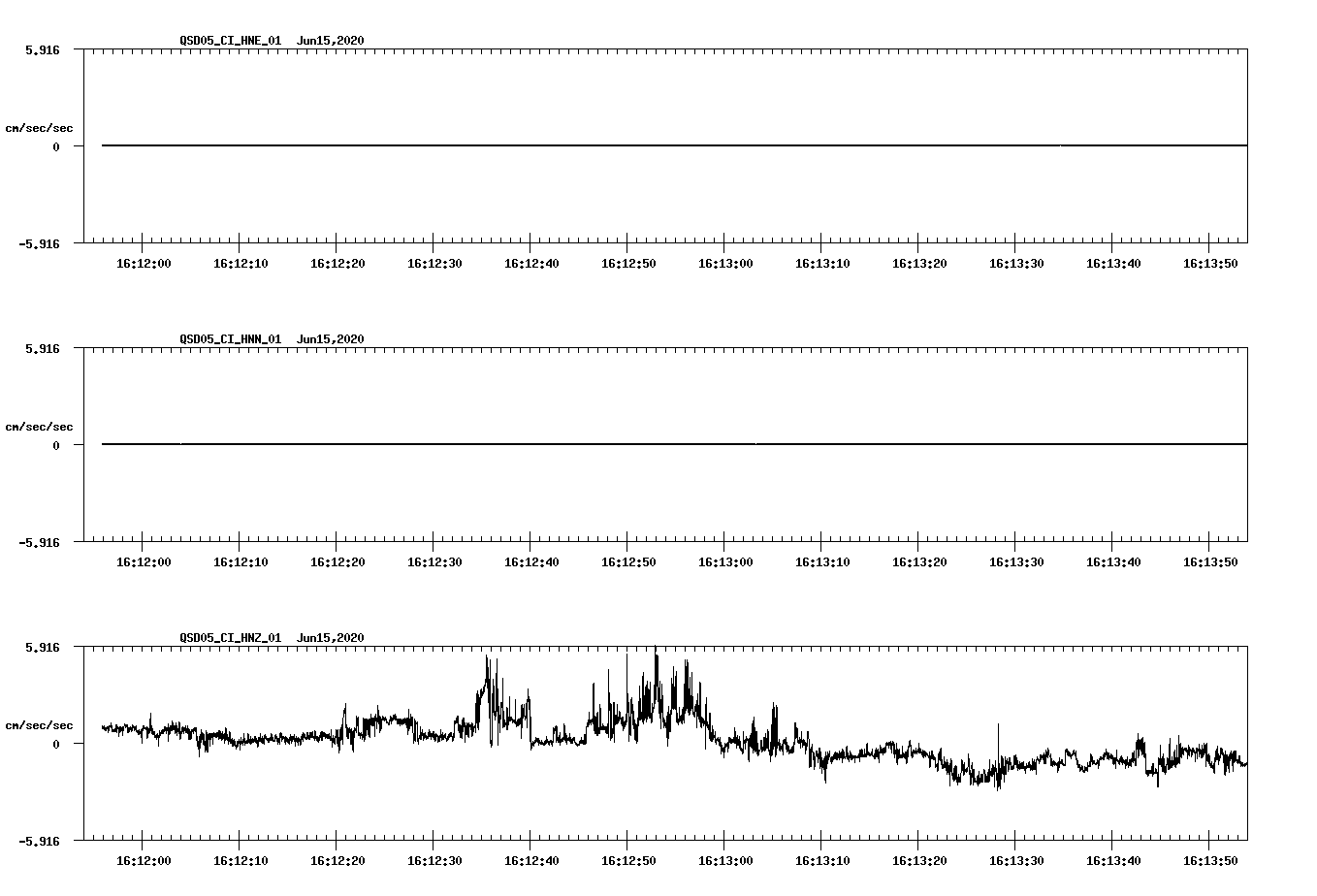Click the 16:12:40 time label under HNN plot

click(x=531, y=562)
